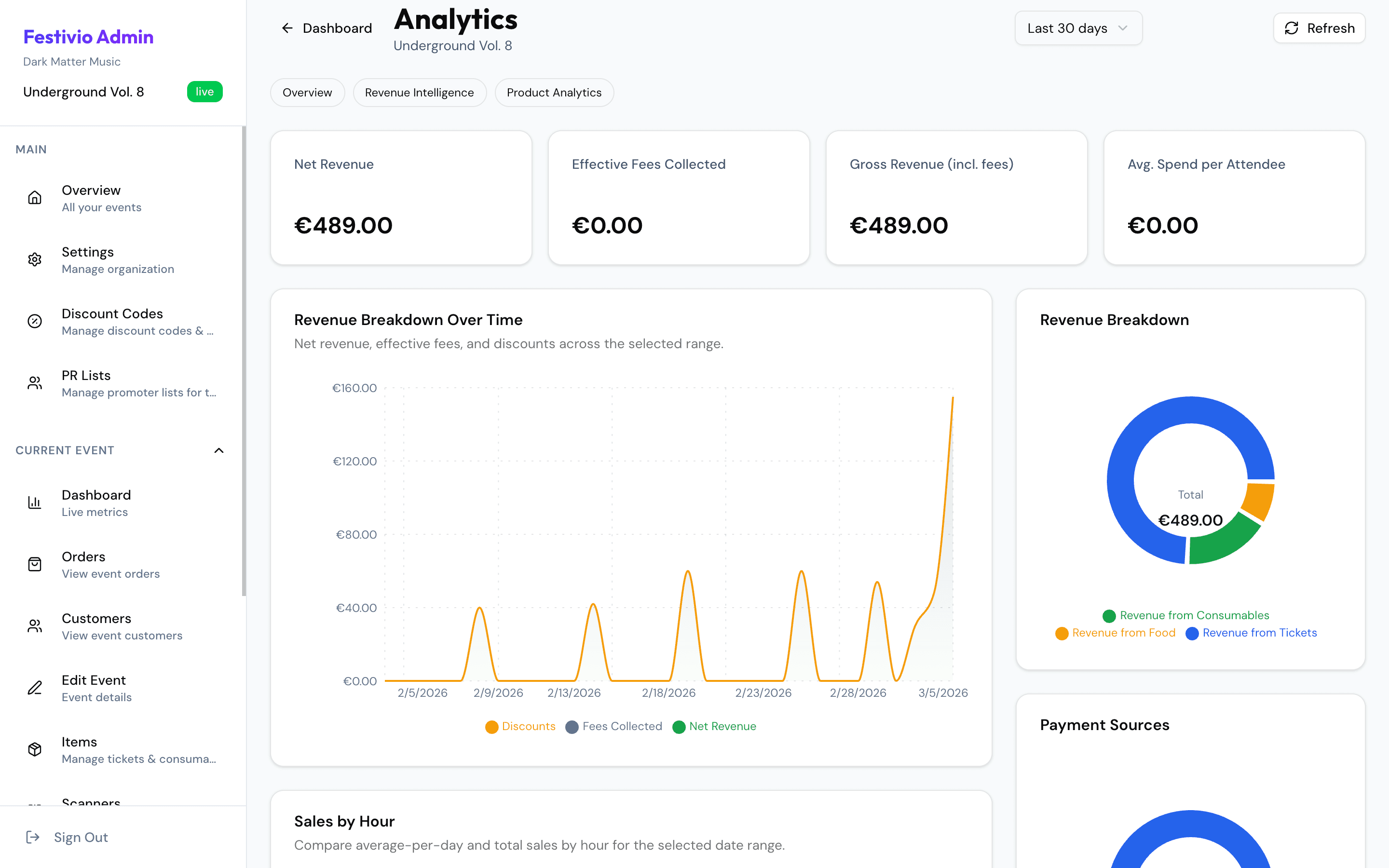Open the Last 30 days date range dropdown
The width and height of the screenshot is (1389, 868).
(x=1078, y=27)
